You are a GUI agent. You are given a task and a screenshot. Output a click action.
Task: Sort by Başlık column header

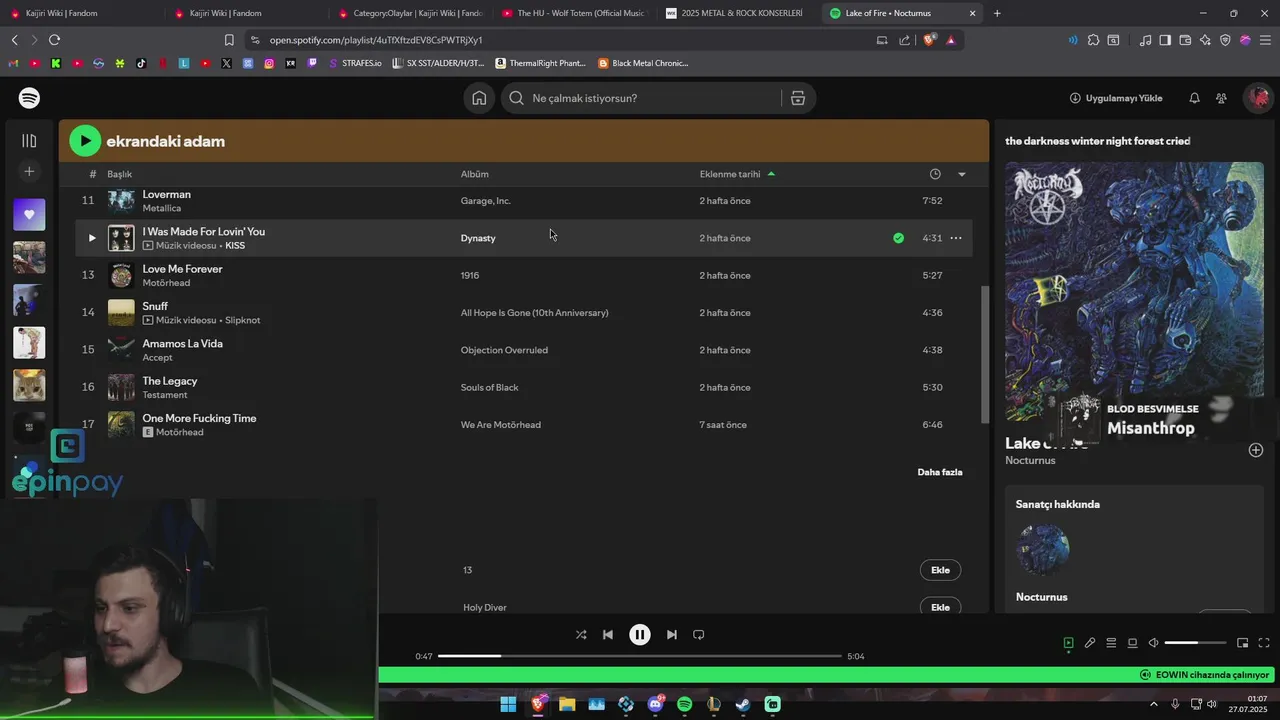coord(119,174)
